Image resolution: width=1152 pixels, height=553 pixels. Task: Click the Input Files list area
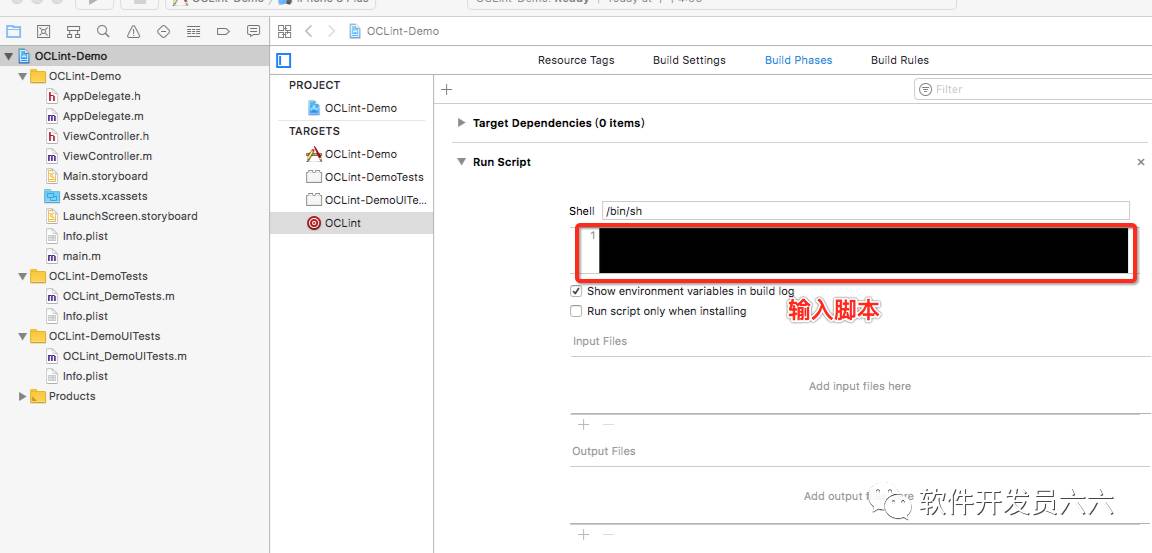(x=860, y=386)
